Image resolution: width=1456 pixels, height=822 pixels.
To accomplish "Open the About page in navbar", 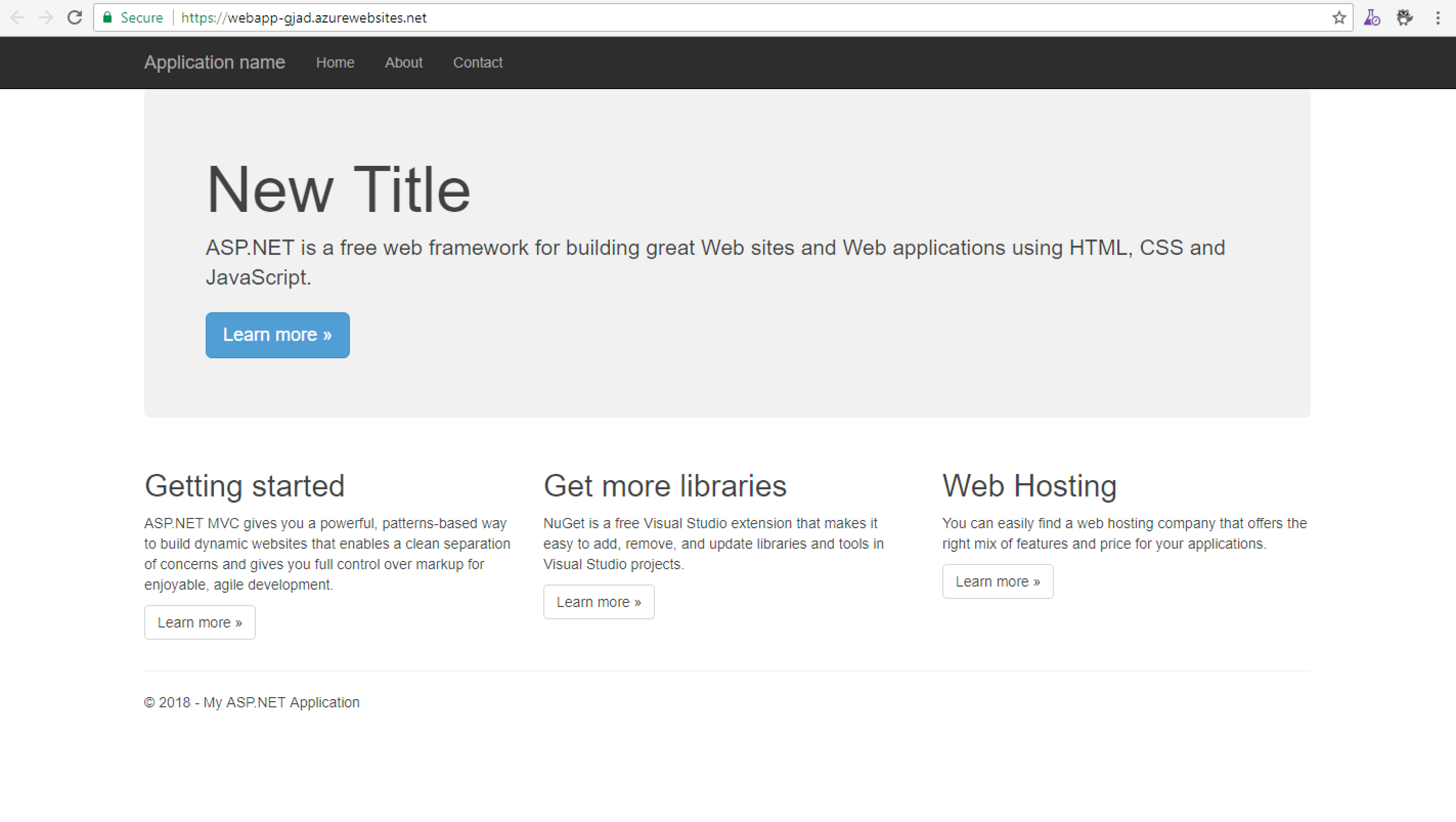I will click(404, 62).
